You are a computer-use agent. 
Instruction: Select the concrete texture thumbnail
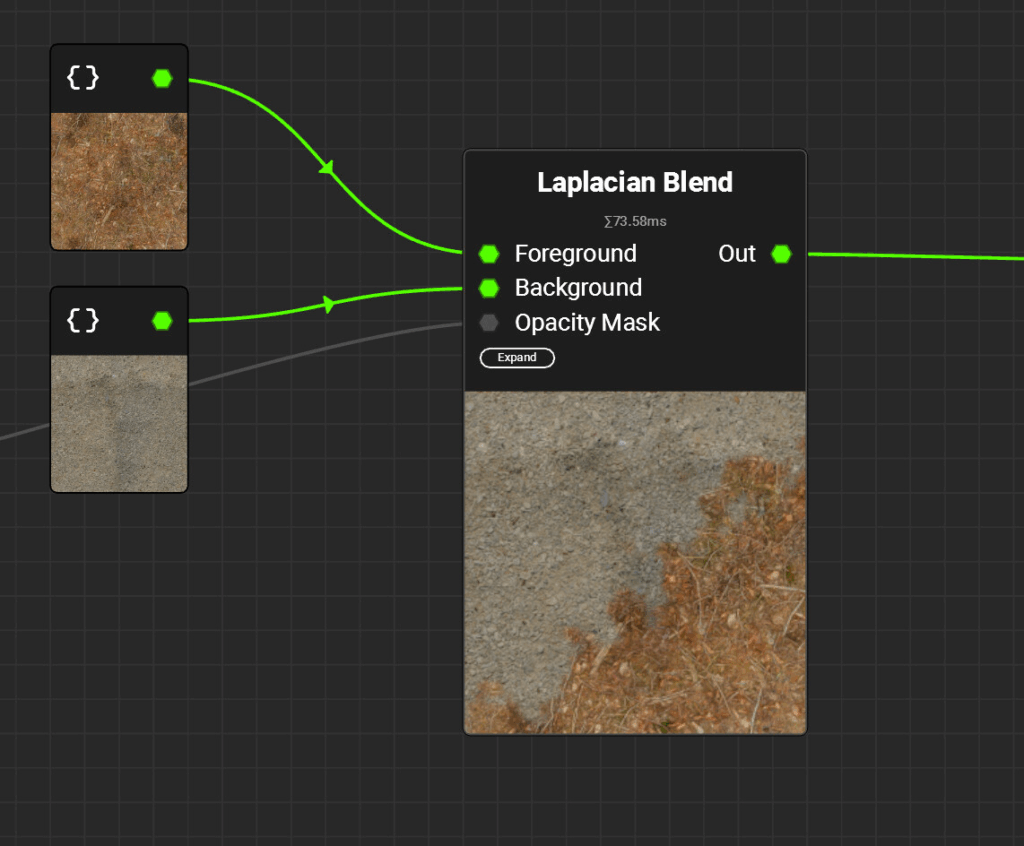point(119,423)
